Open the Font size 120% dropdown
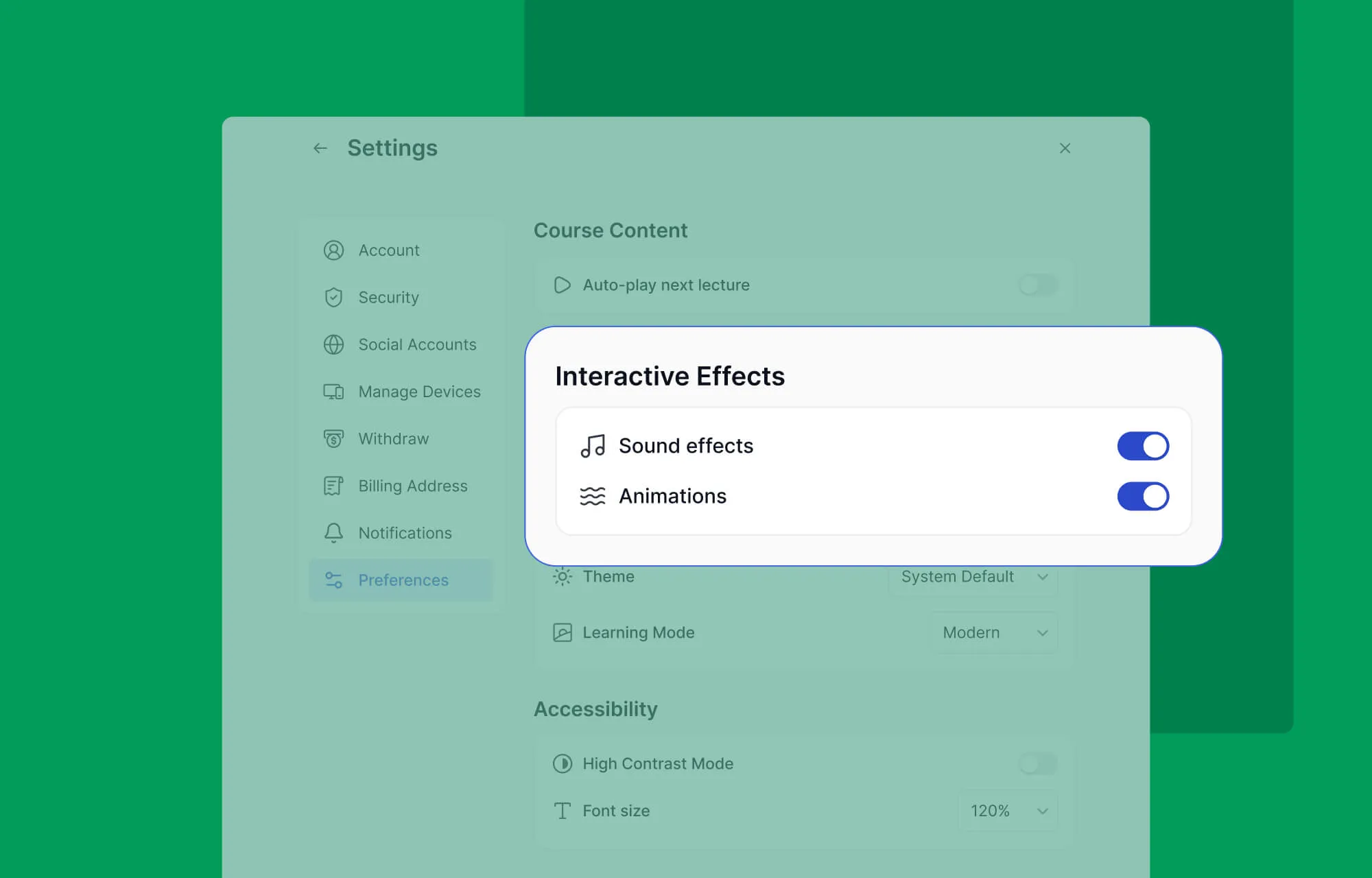 (x=1008, y=811)
